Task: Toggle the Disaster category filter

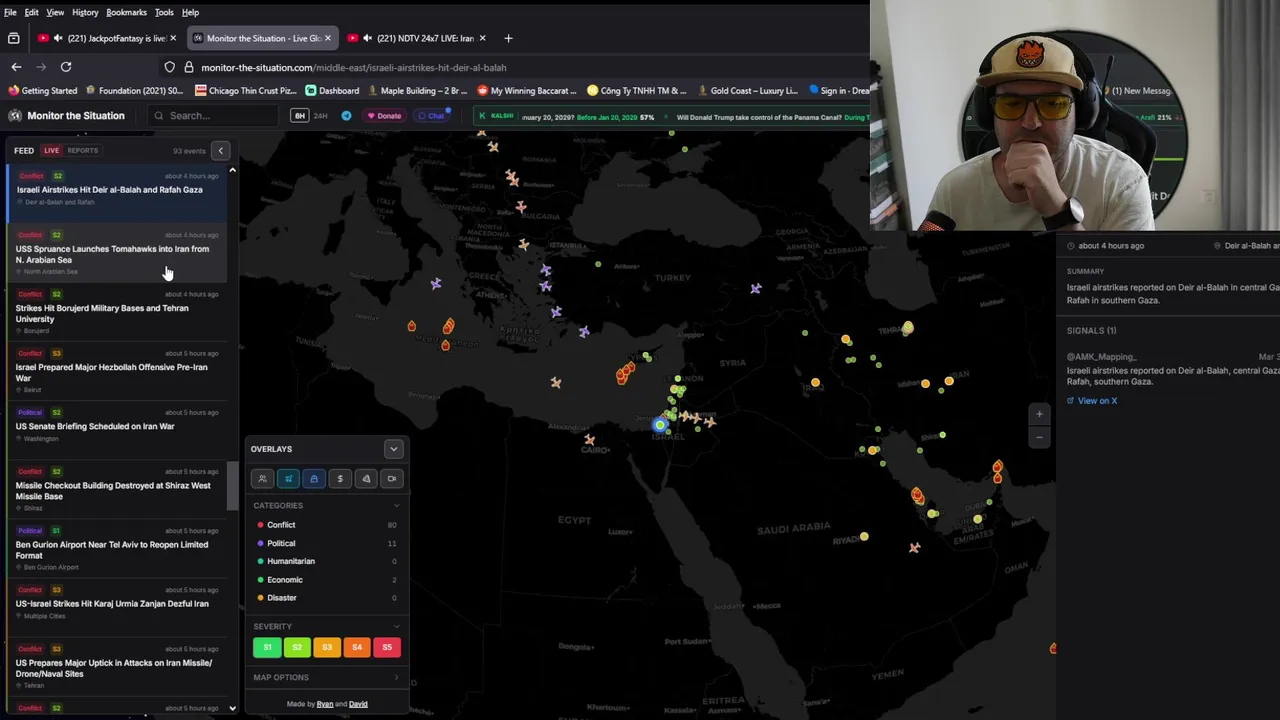Action: coord(326,598)
